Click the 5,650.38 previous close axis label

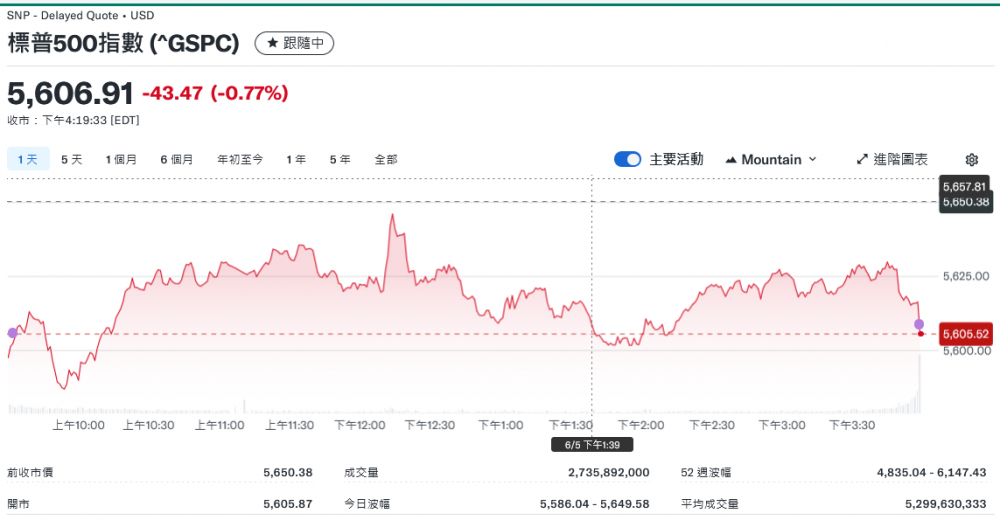[965, 202]
